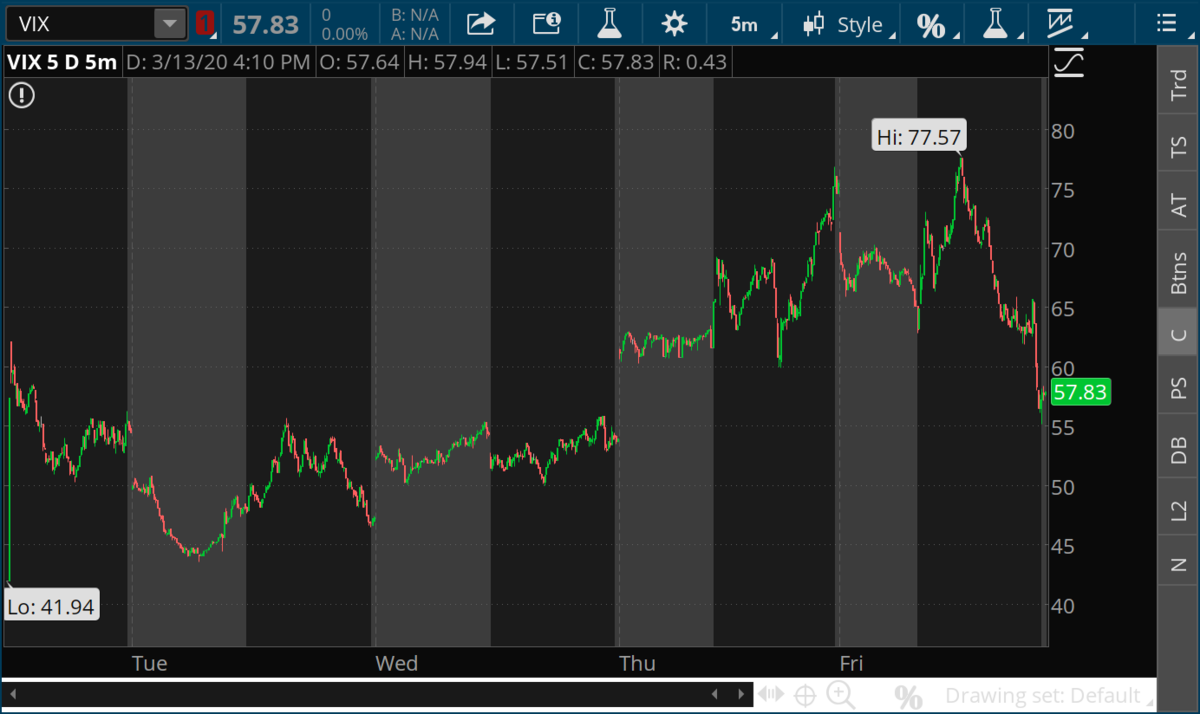Click the bottom percent drawing icon
1200x714 pixels.
(x=908, y=696)
